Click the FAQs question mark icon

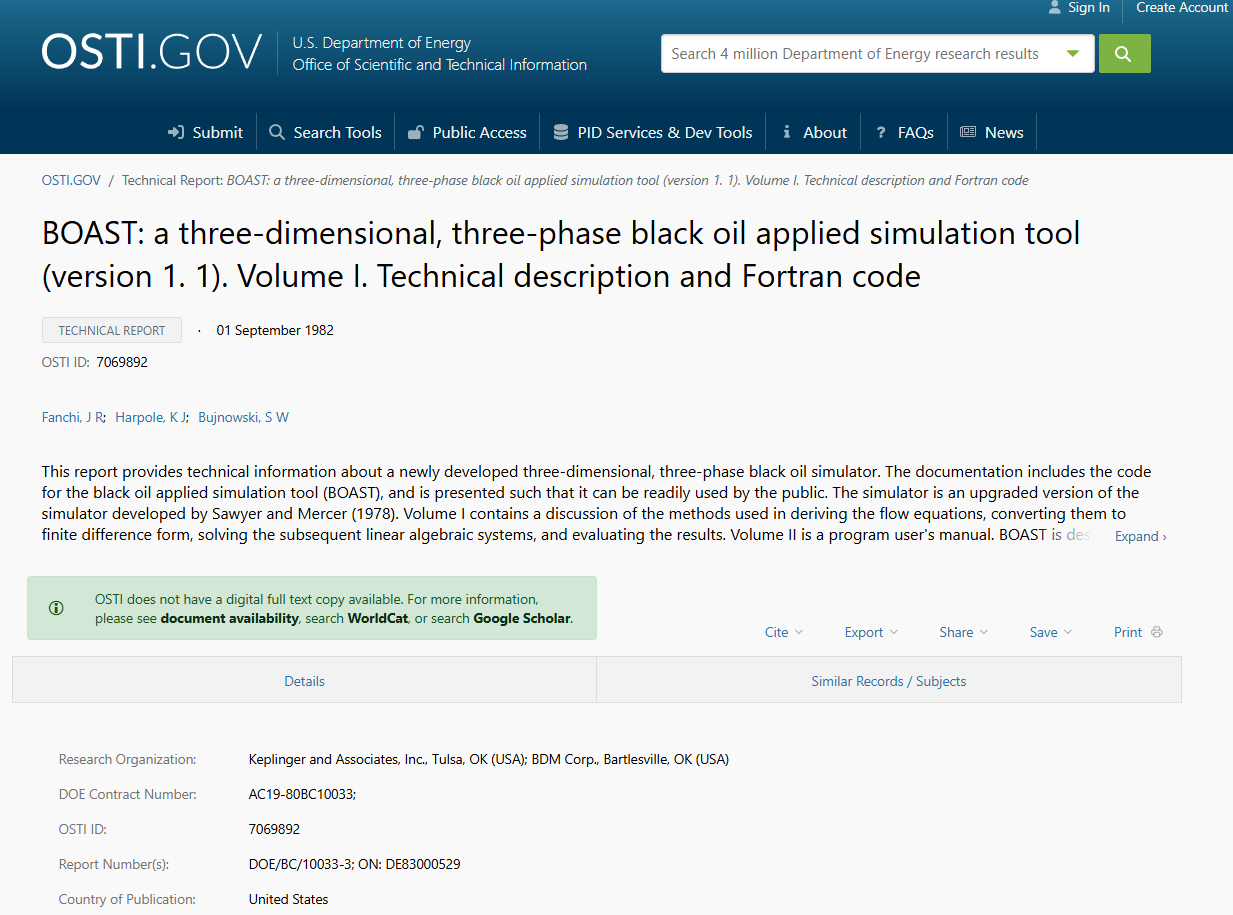click(x=881, y=133)
